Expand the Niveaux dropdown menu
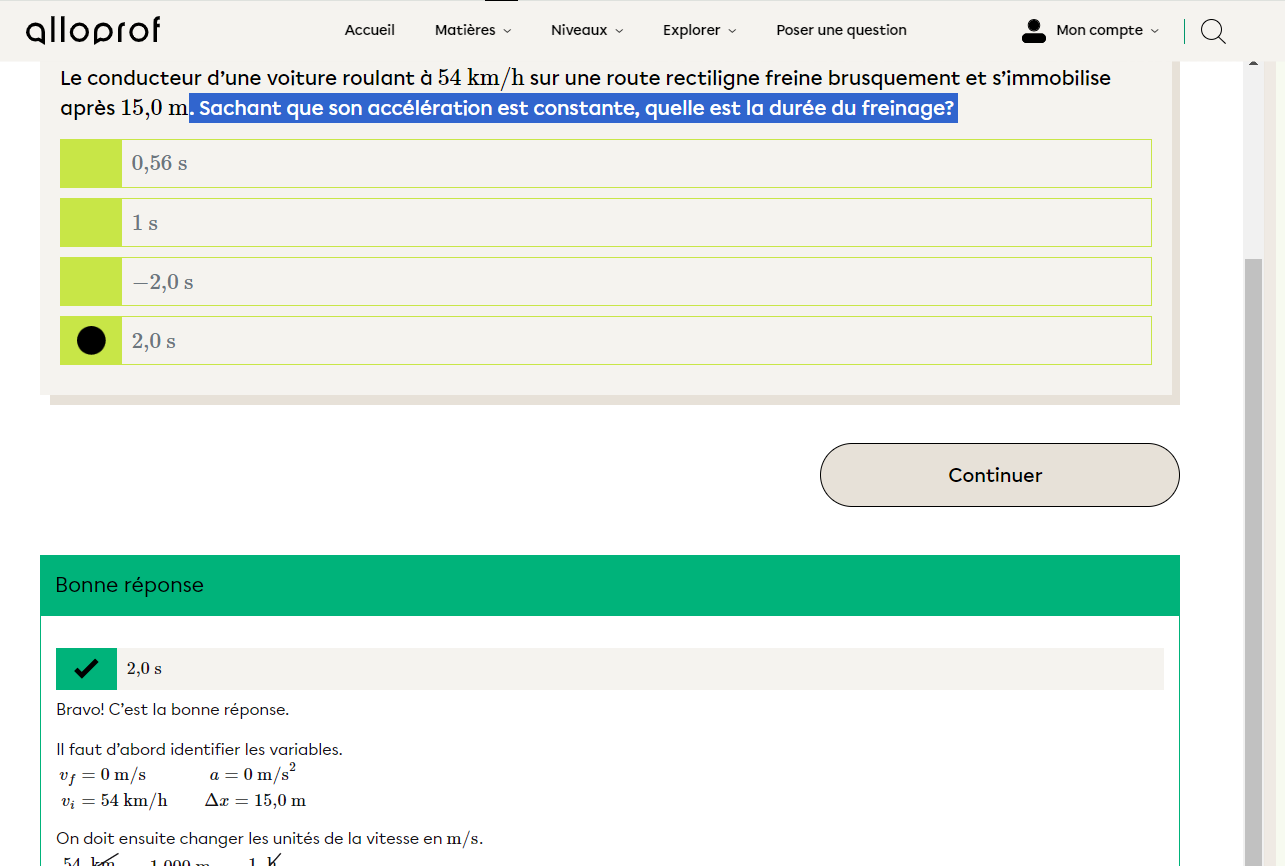Image resolution: width=1285 pixels, height=866 pixels. click(586, 30)
